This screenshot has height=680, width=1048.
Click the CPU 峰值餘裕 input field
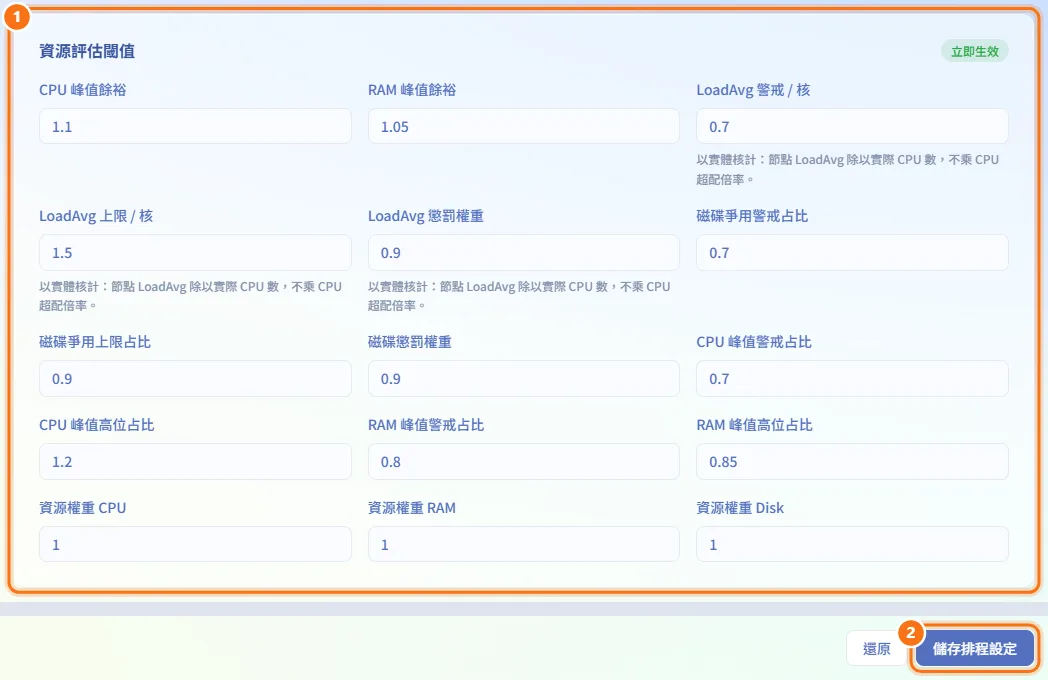pyautogui.click(x=195, y=126)
